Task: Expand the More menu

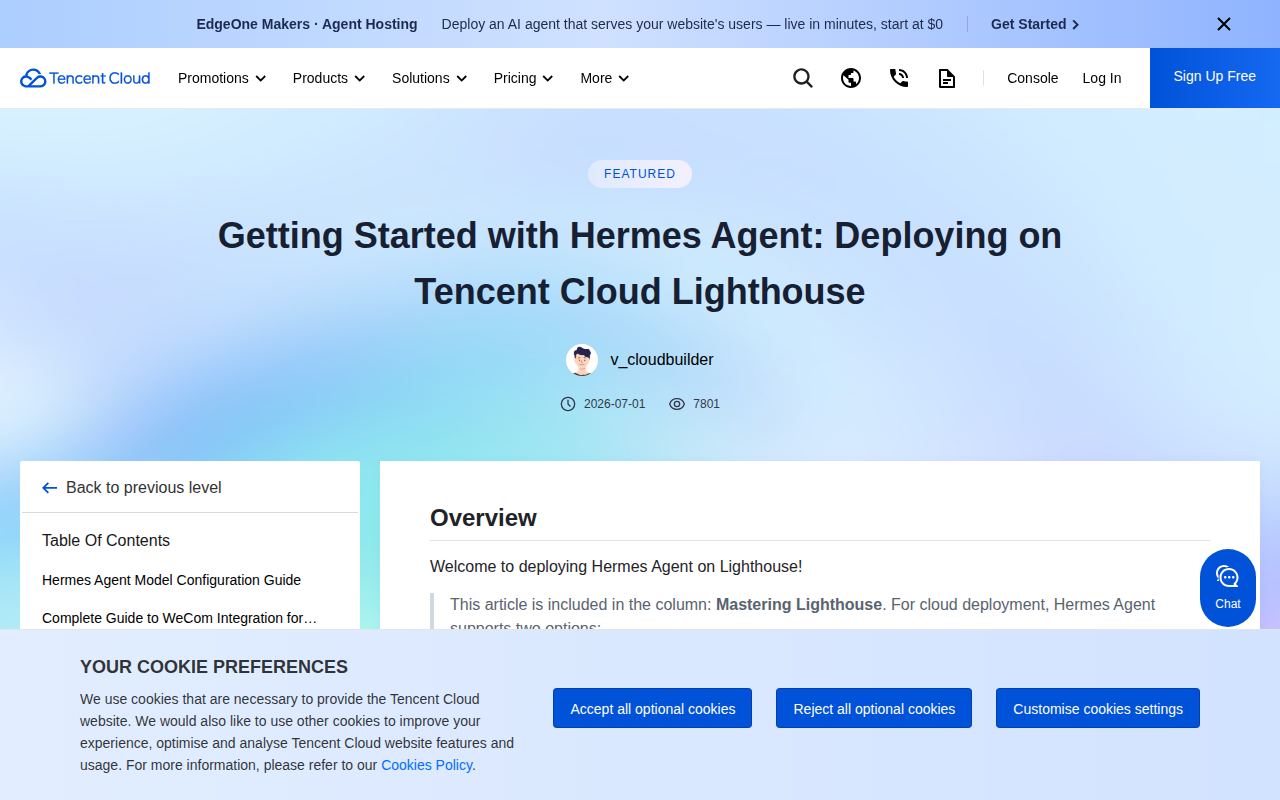Action: coord(605,78)
